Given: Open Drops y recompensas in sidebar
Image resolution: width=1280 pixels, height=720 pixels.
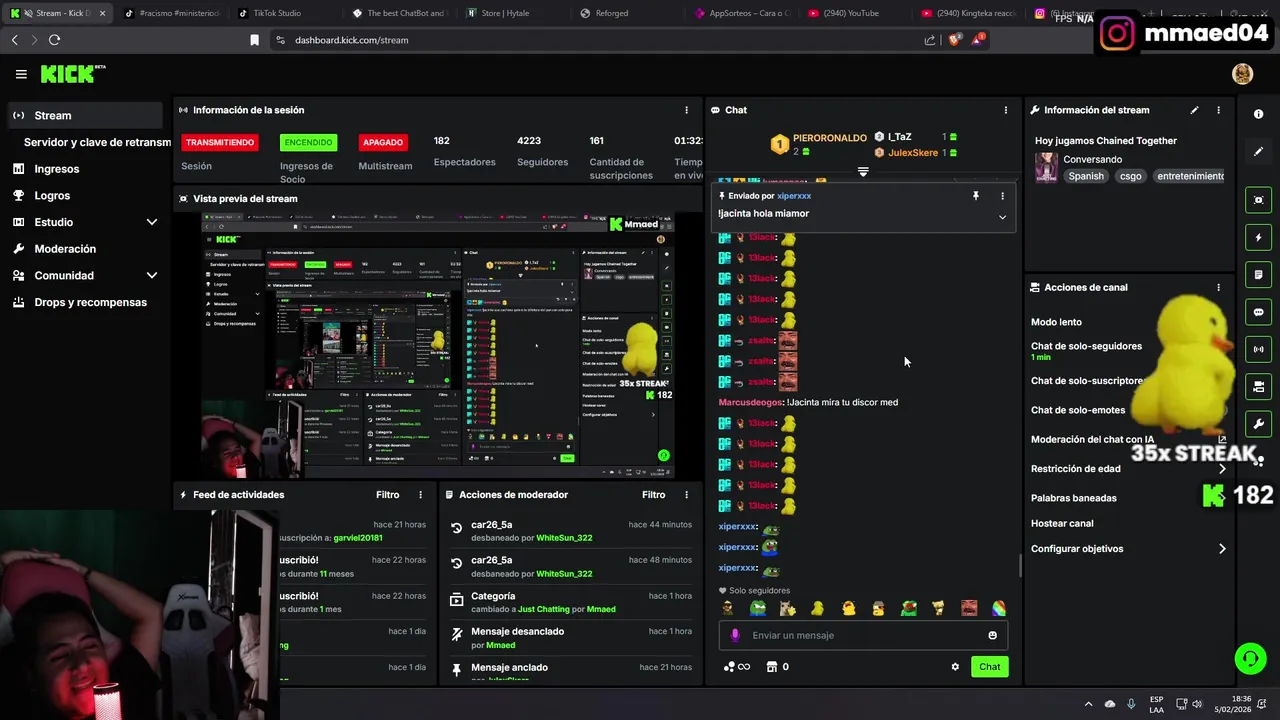Looking at the screenshot, I should (x=90, y=302).
